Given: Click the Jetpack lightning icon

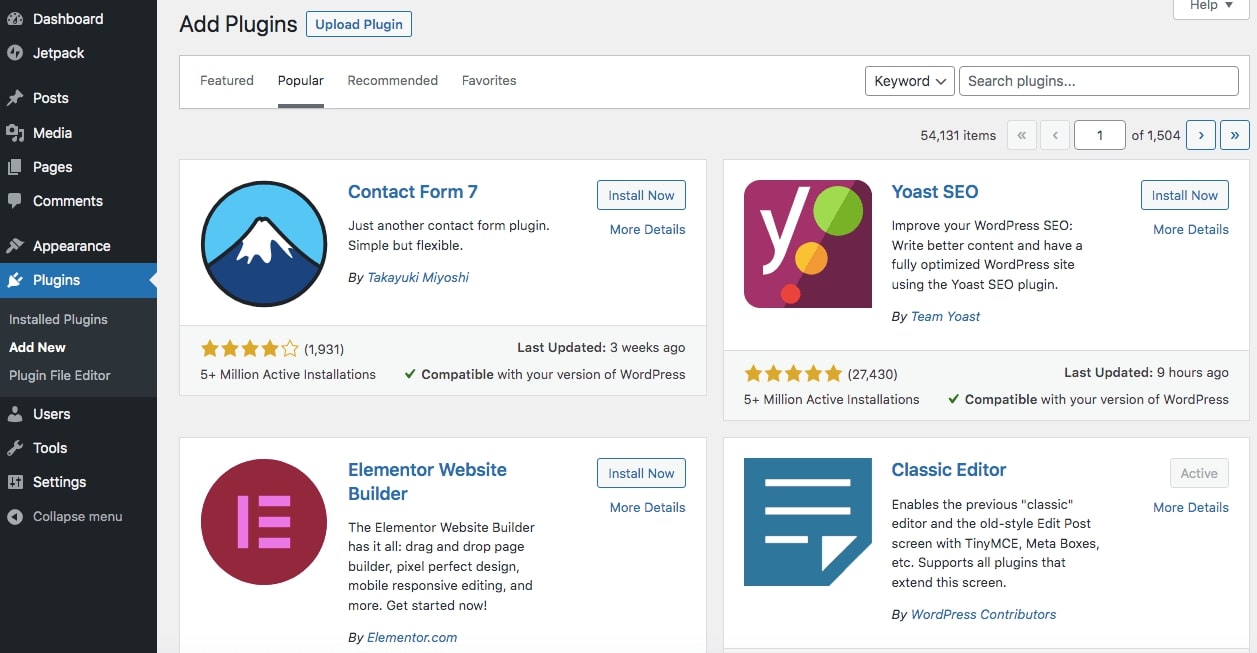Looking at the screenshot, I should [15, 53].
